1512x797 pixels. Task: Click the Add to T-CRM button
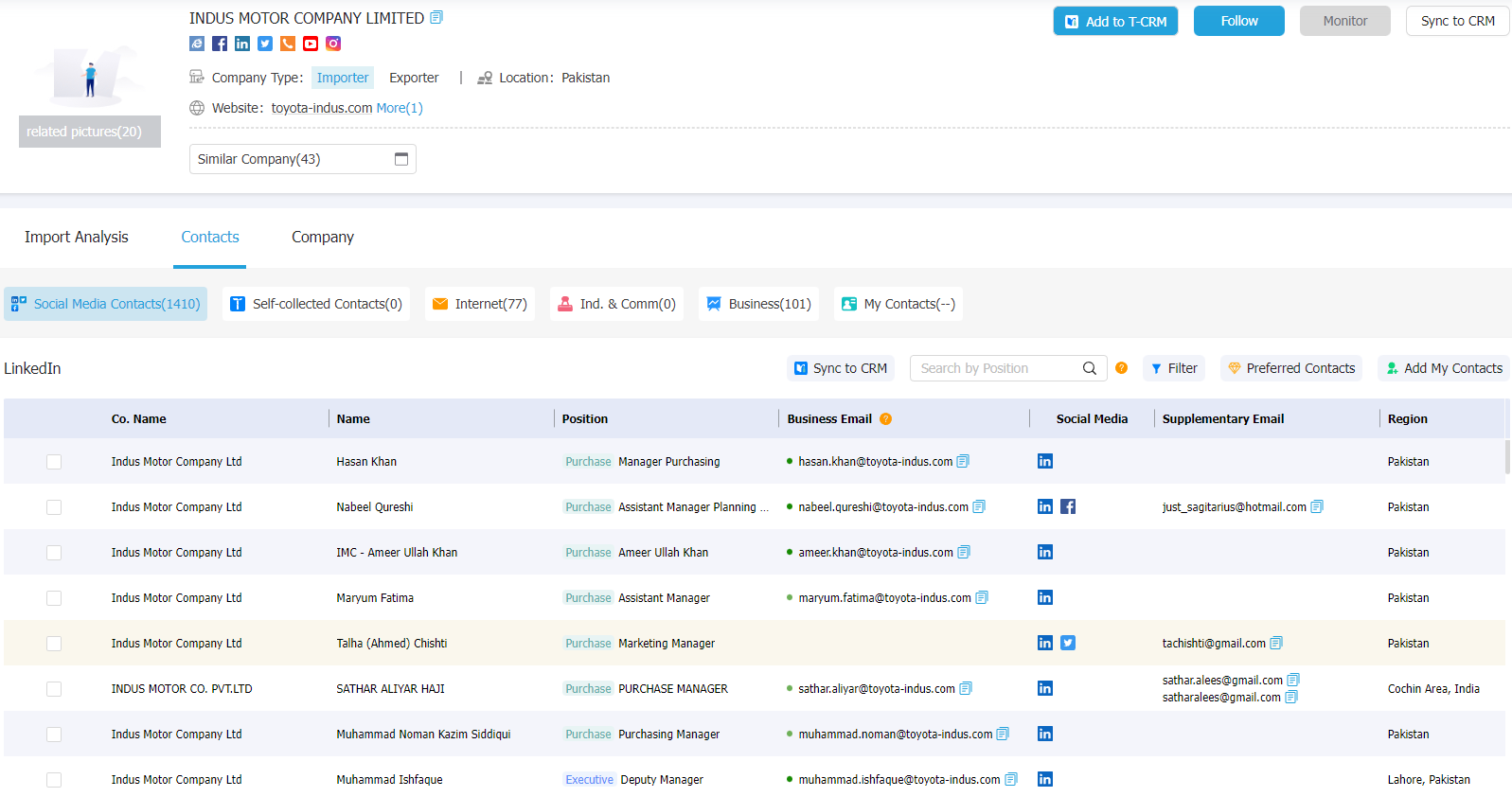click(x=1115, y=21)
